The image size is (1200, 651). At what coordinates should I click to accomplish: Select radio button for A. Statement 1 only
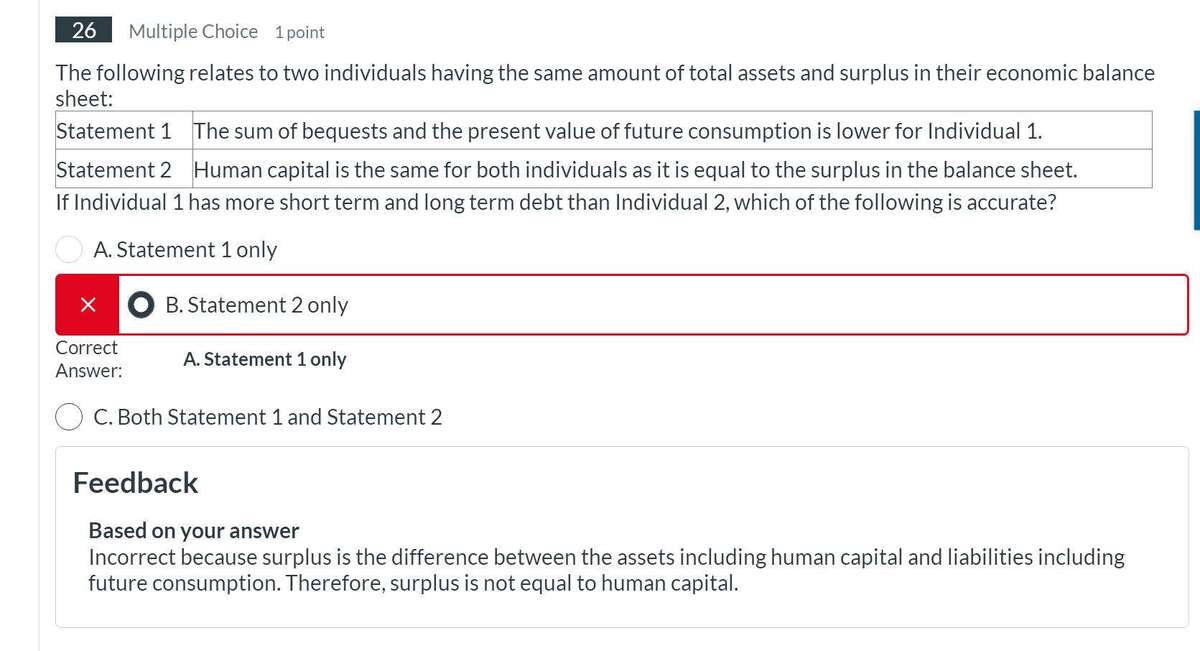click(68, 249)
